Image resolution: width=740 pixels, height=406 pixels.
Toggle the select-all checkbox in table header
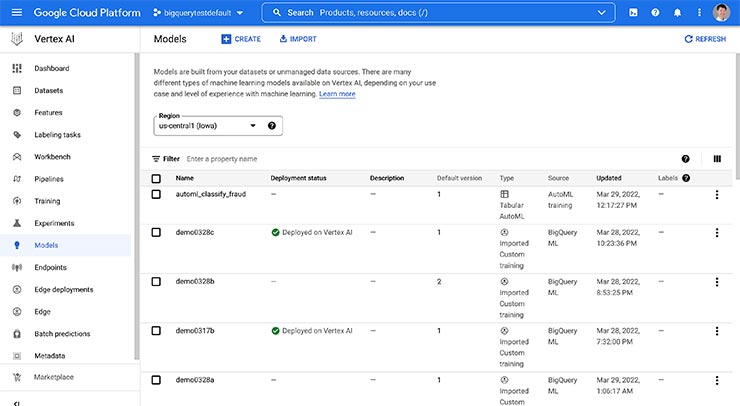[156, 178]
